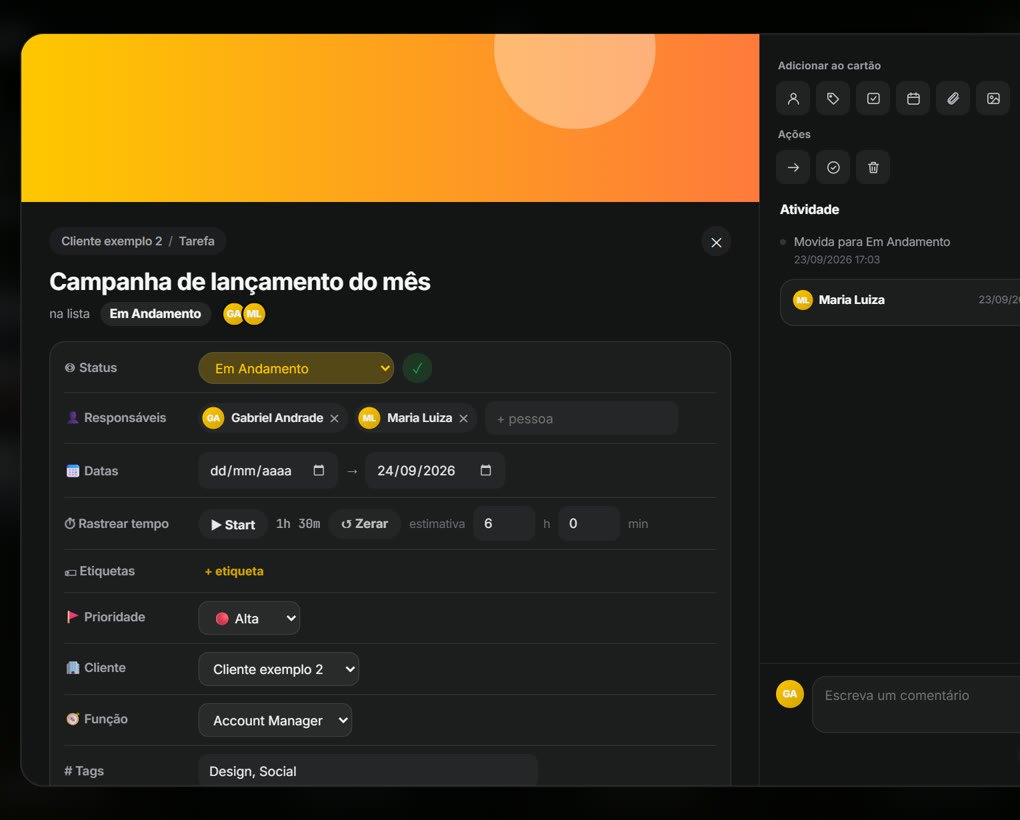Click the add cover image icon
Viewport: 1020px width, 820px height.
click(993, 99)
